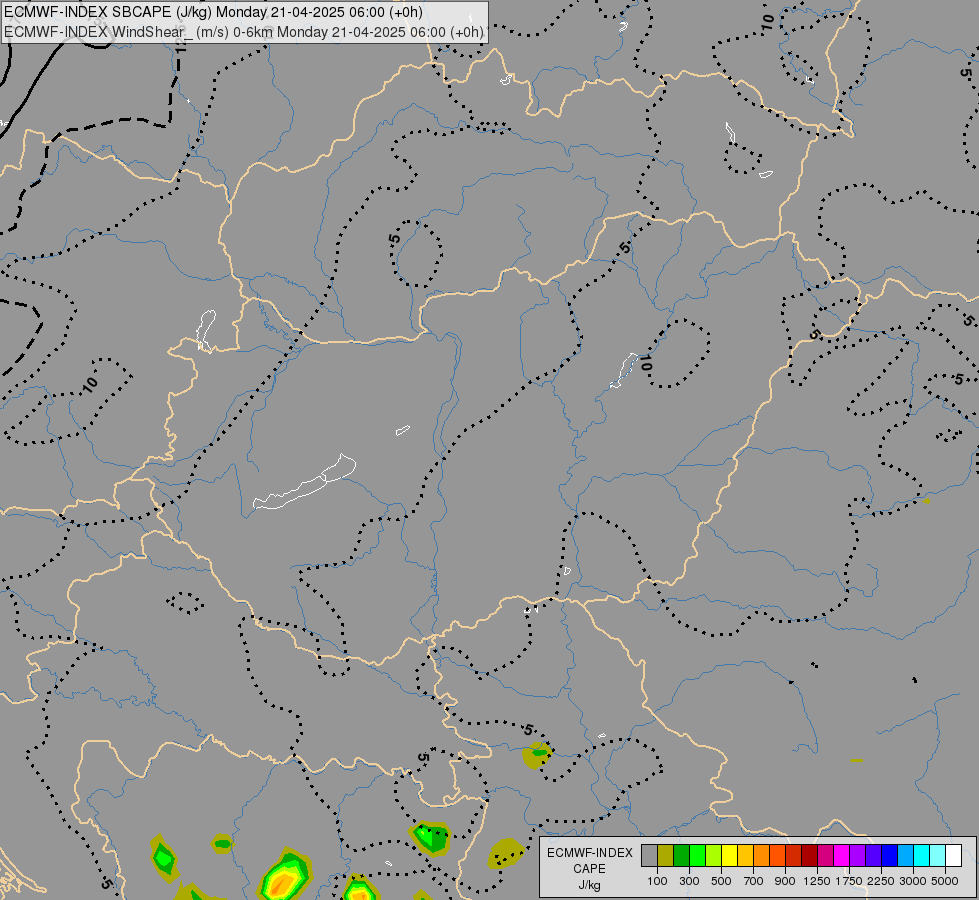The width and height of the screenshot is (979, 900).
Task: Click the legend value 700
Action: (754, 881)
